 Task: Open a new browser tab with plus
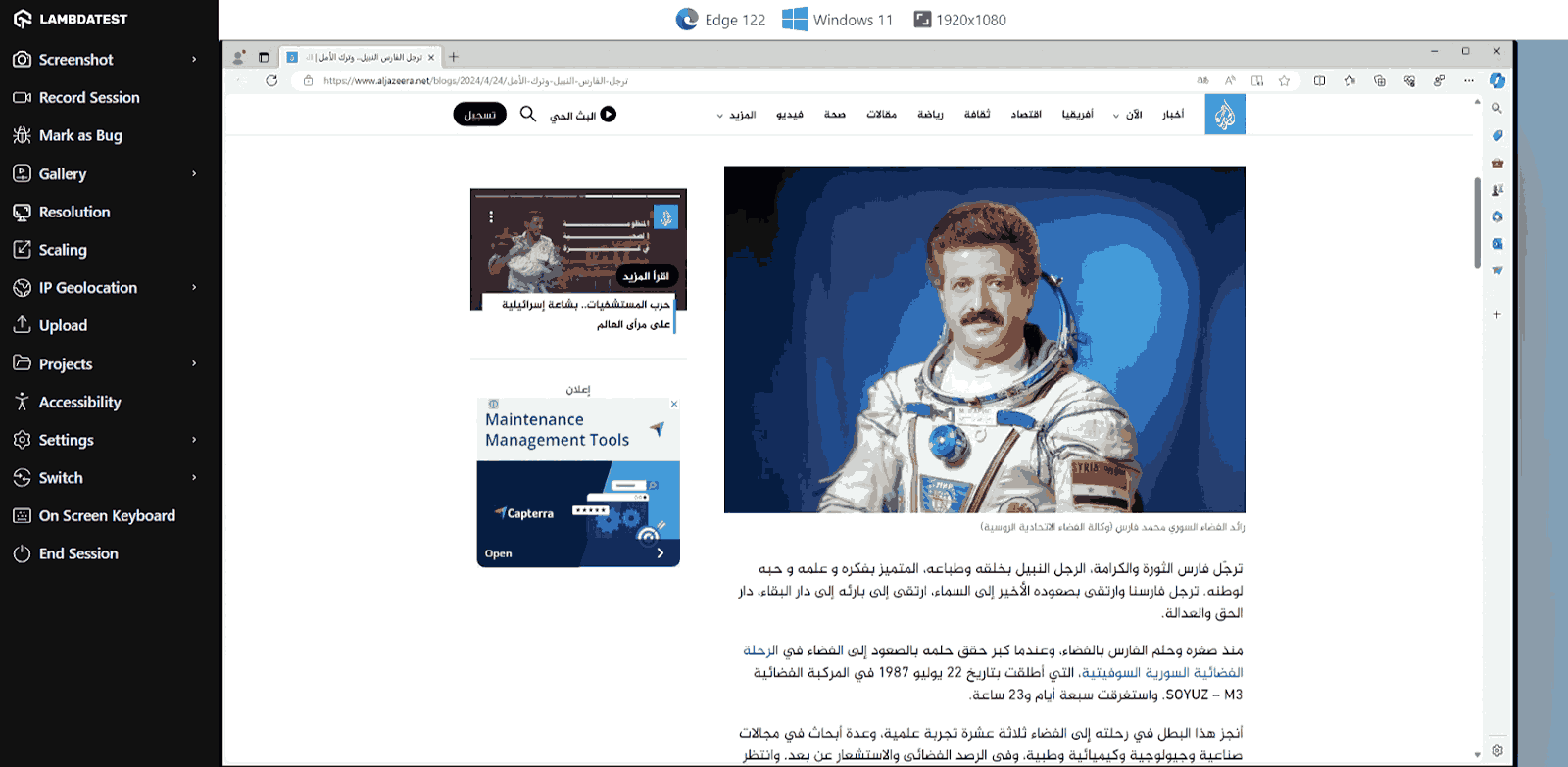[x=454, y=57]
